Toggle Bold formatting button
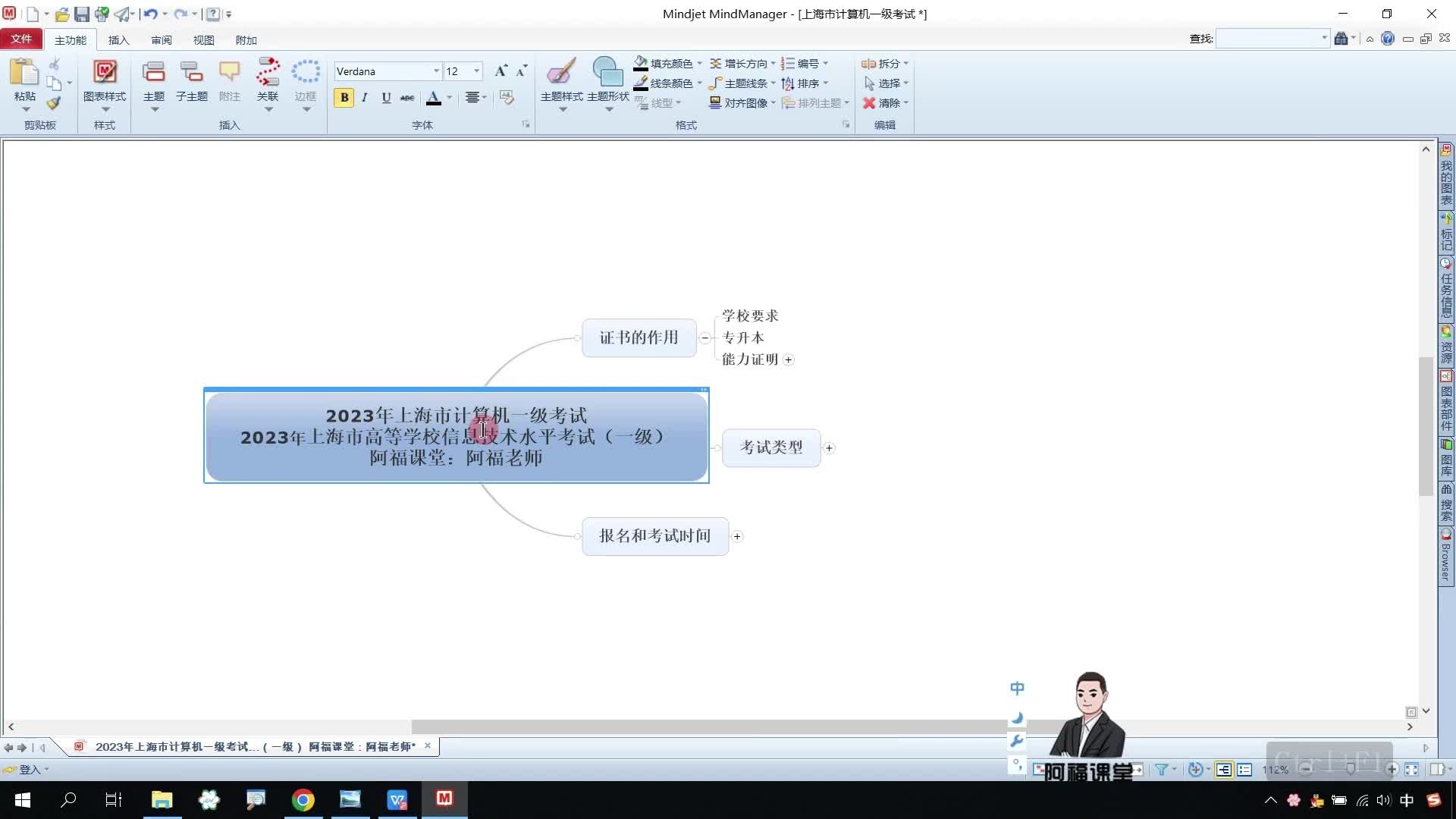 pos(344,97)
